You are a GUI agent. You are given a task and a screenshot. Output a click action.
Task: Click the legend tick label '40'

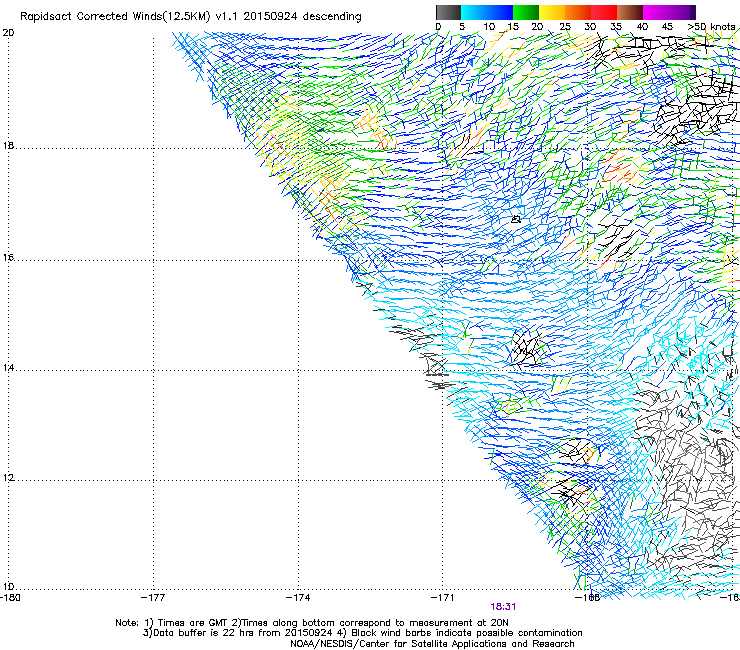[642, 27]
